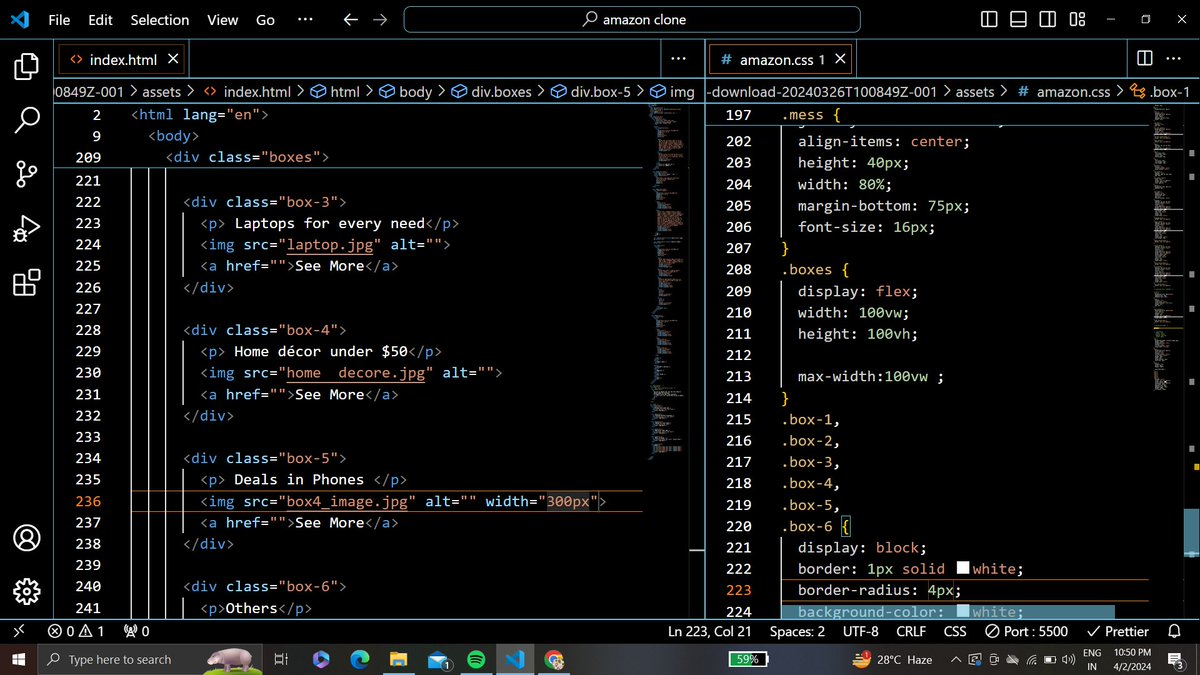Open the Windows Start menu
The image size is (1200, 675).
click(x=18, y=659)
